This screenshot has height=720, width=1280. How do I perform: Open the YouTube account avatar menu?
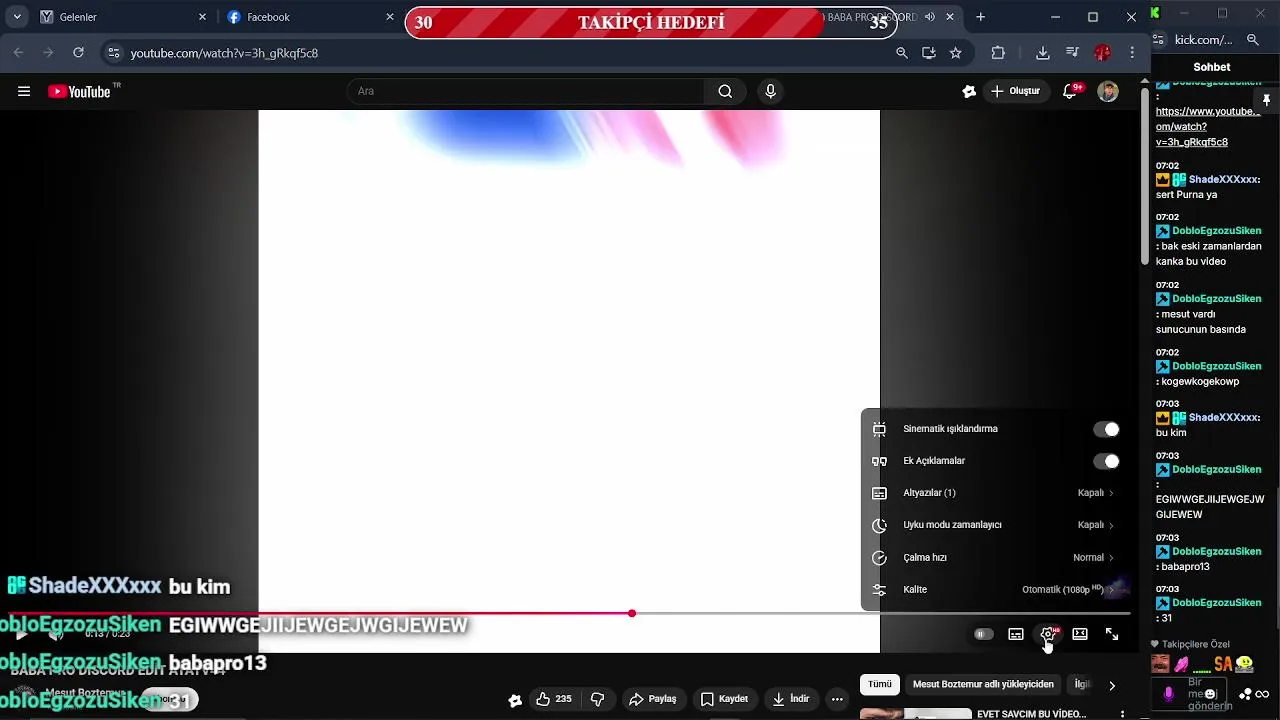pos(1108,91)
